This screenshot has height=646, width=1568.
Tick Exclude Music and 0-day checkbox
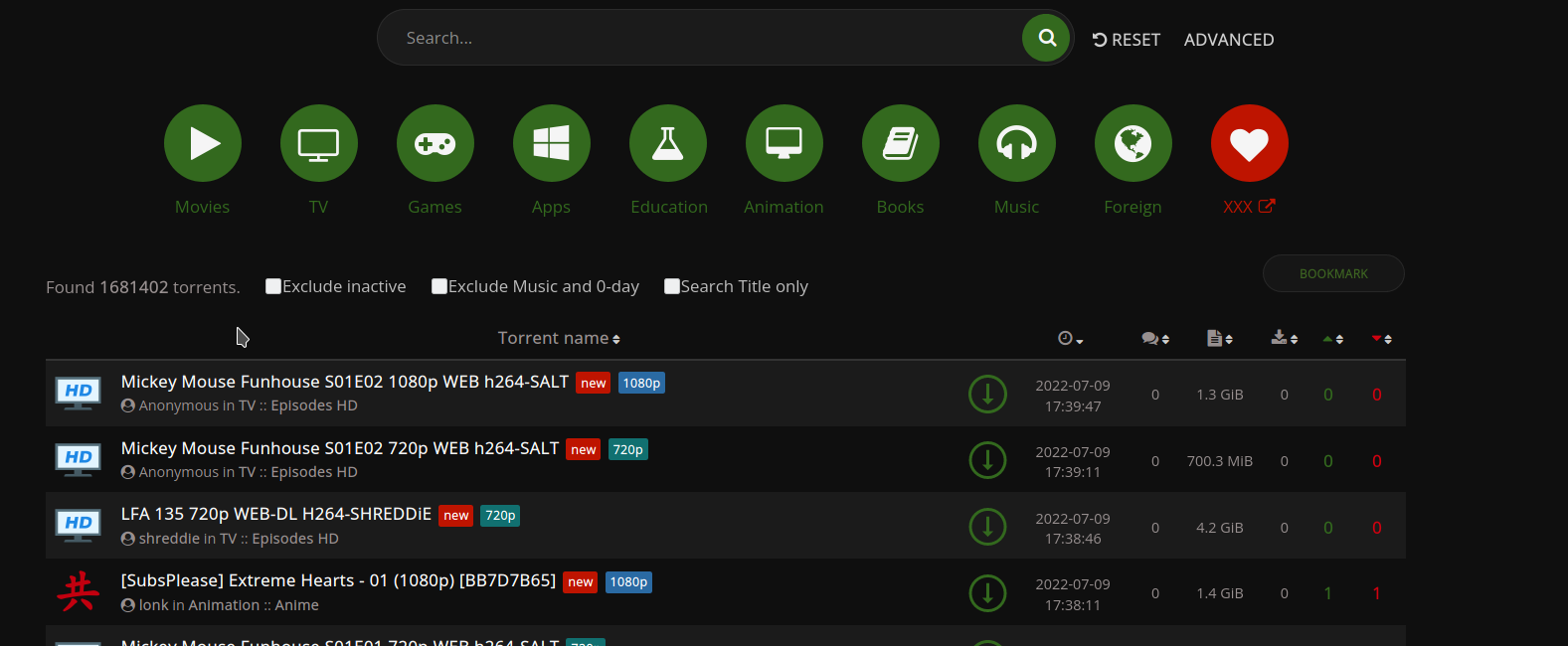coord(439,286)
